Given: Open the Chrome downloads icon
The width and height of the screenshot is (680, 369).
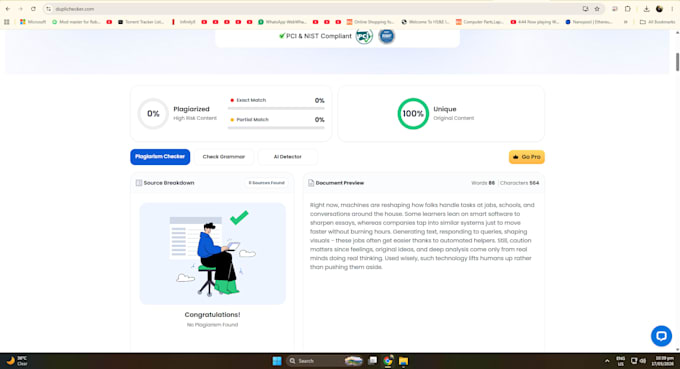Looking at the screenshot, I should tap(646, 9).
